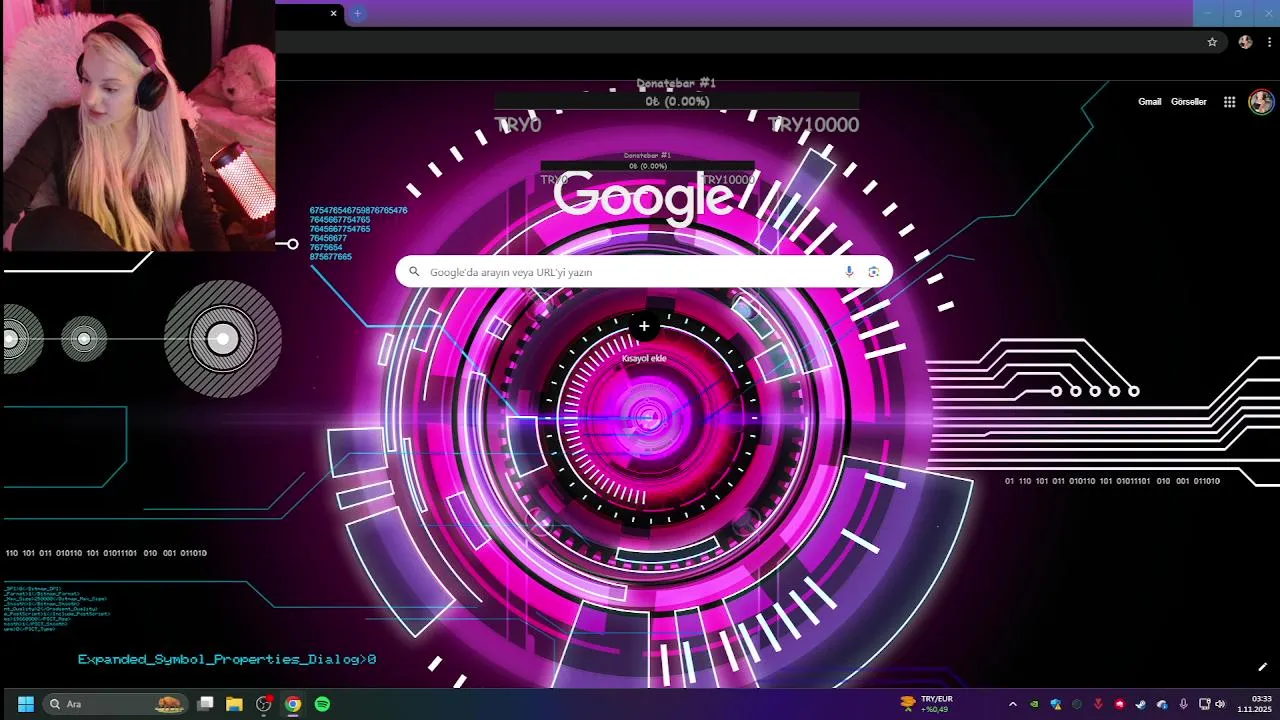Start voice search with the microphone
1280x720 pixels.
[849, 272]
